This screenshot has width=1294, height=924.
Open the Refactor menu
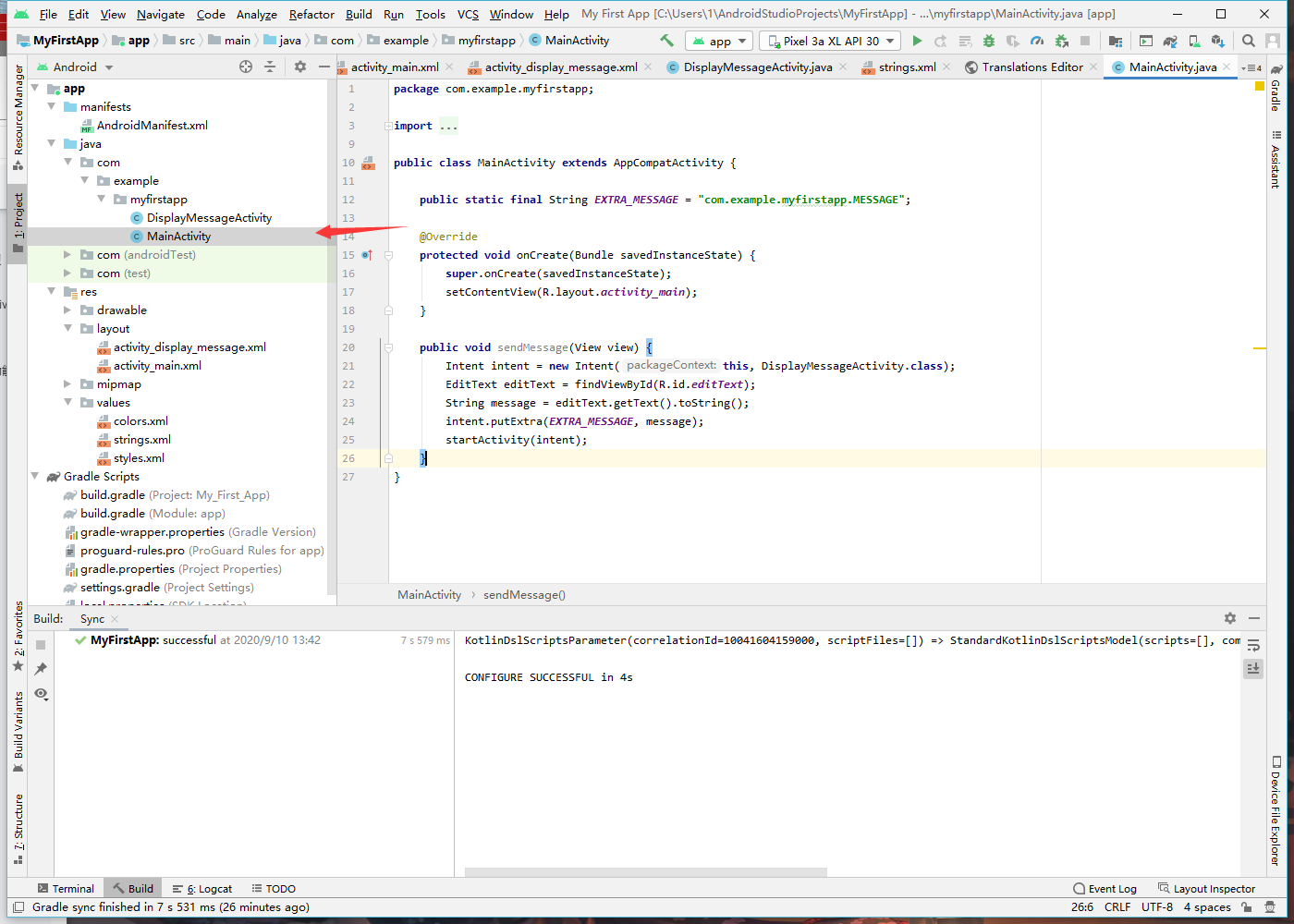(311, 15)
